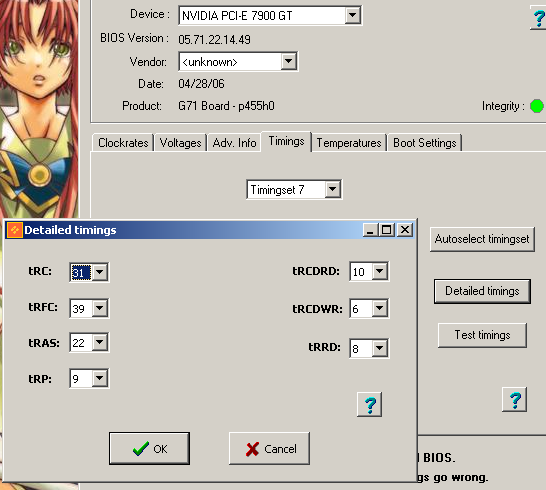Viewport: 546px width, 490px height.
Task: Switch to the Clockrates tab
Action: (x=123, y=143)
